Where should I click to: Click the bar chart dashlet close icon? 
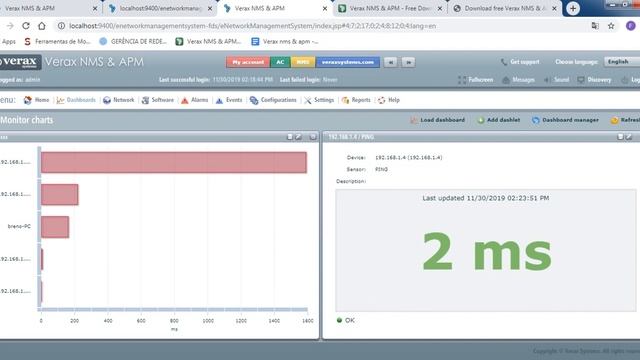pyautogui.click(x=313, y=137)
